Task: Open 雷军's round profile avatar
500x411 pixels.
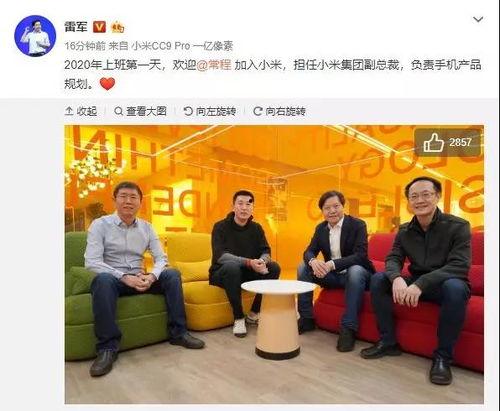Action: pos(35,36)
